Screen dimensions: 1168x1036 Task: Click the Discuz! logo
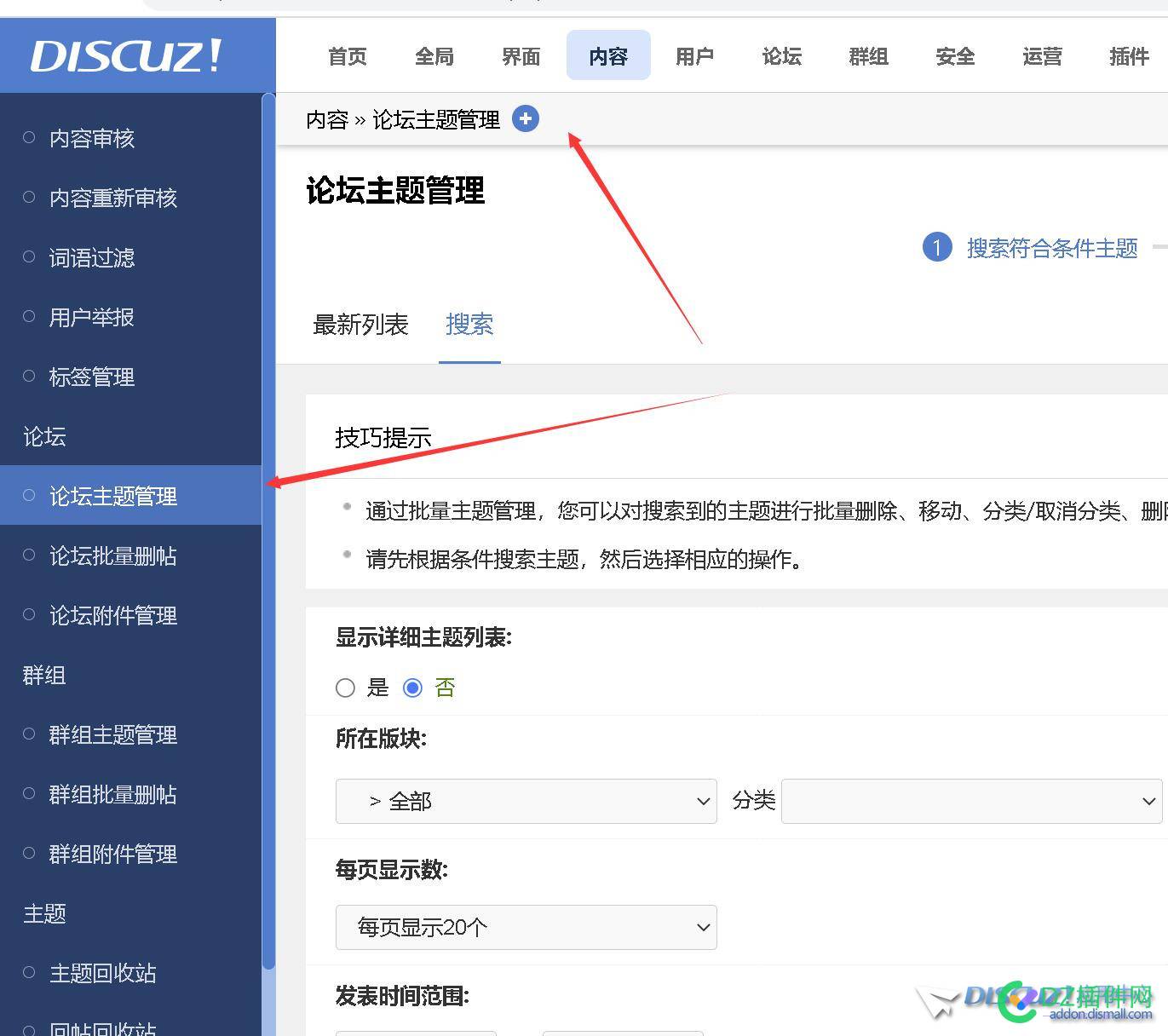[x=126, y=55]
